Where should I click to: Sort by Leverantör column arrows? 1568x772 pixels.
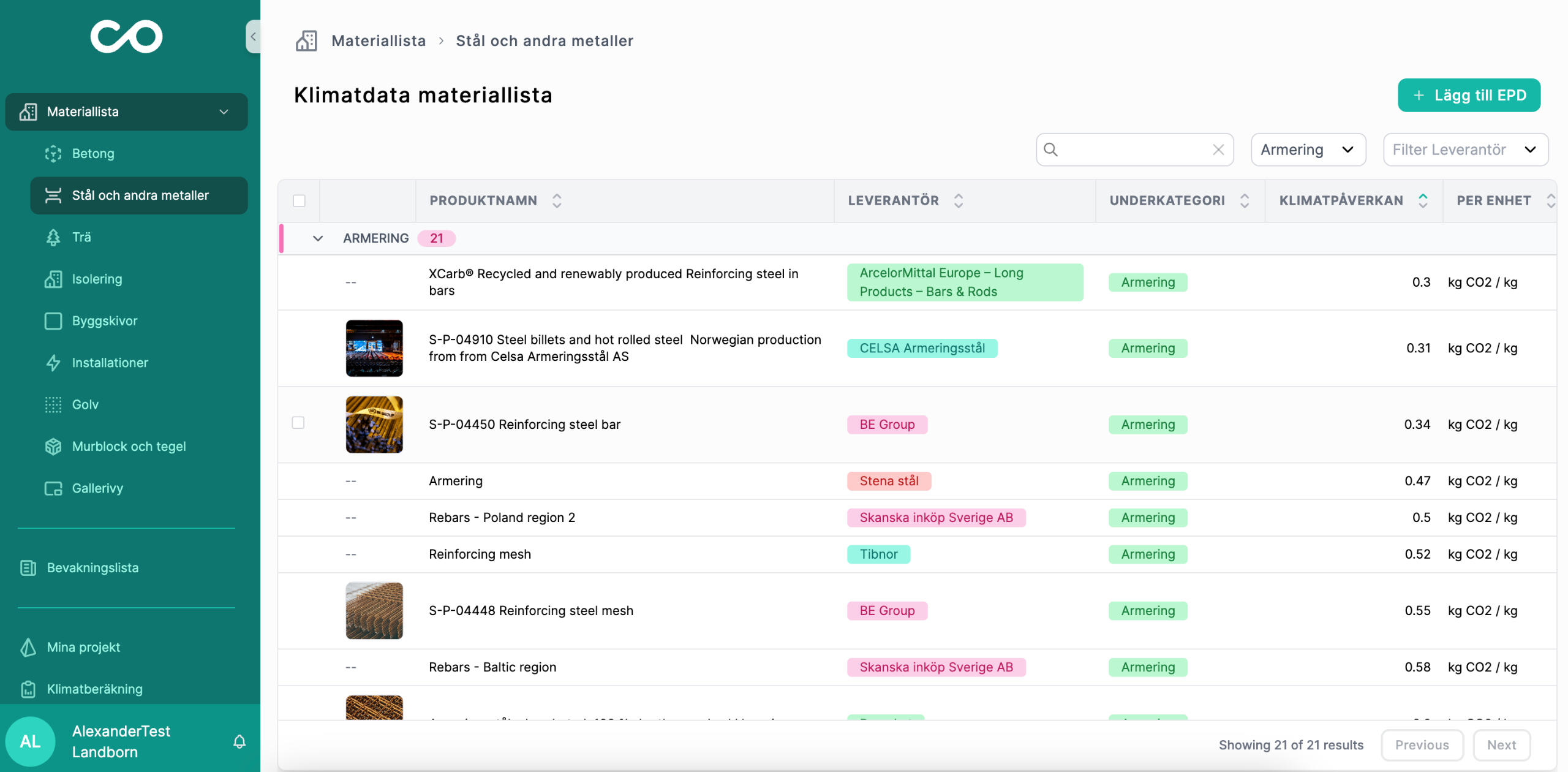coord(959,200)
